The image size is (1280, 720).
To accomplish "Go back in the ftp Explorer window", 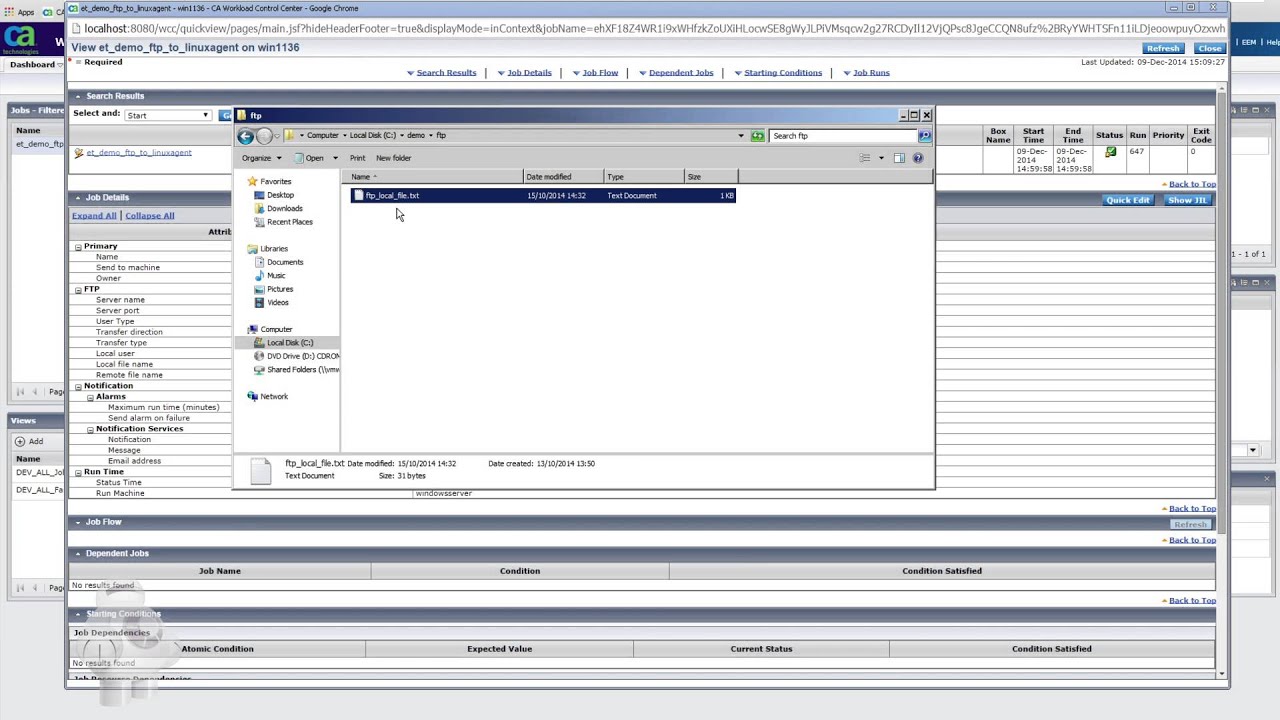I will coord(246,136).
